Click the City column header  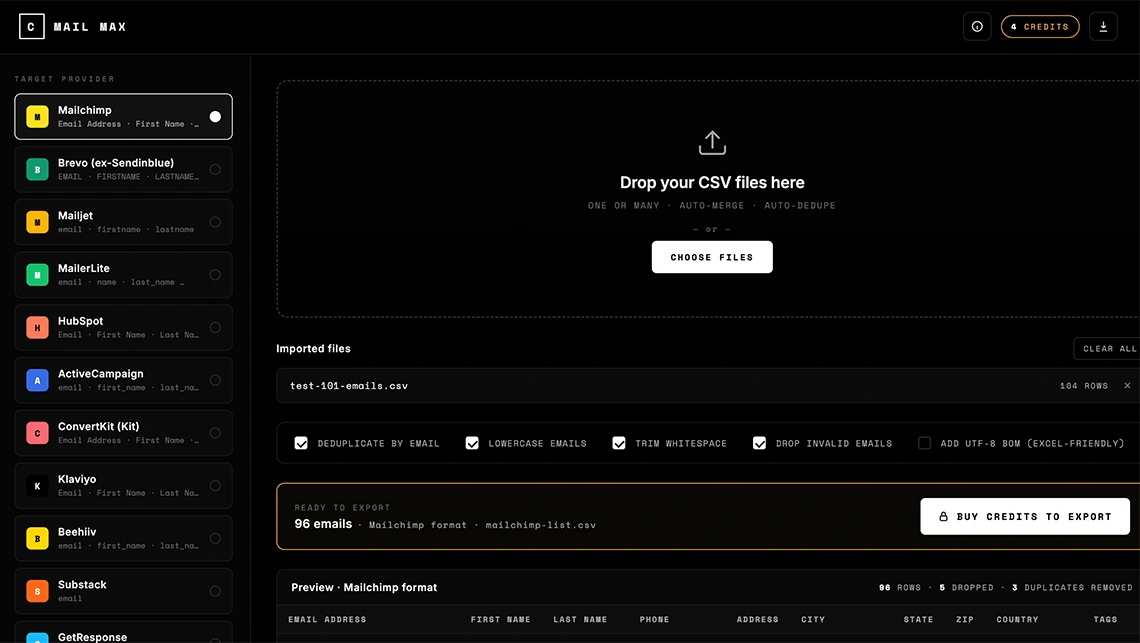click(813, 620)
